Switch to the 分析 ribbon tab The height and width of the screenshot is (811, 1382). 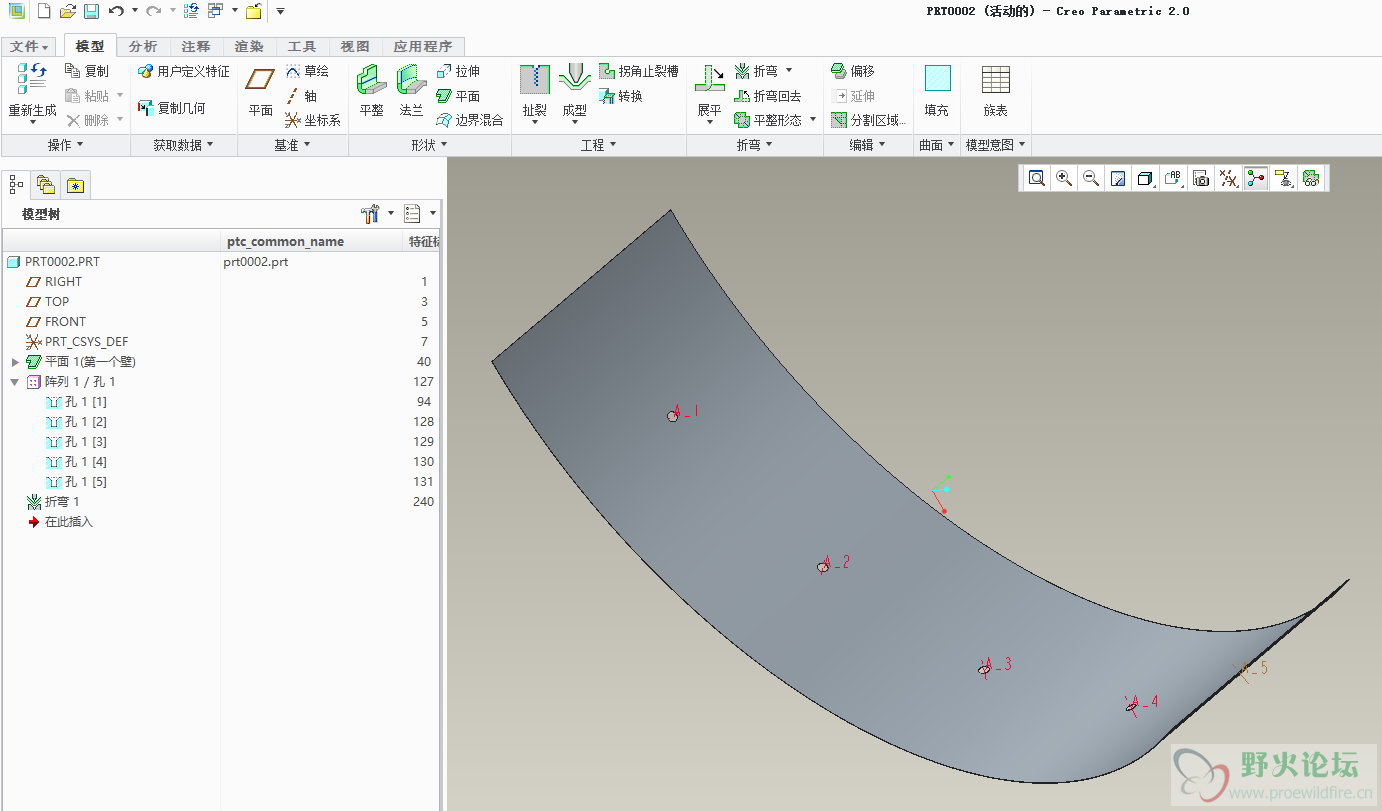click(x=143, y=46)
